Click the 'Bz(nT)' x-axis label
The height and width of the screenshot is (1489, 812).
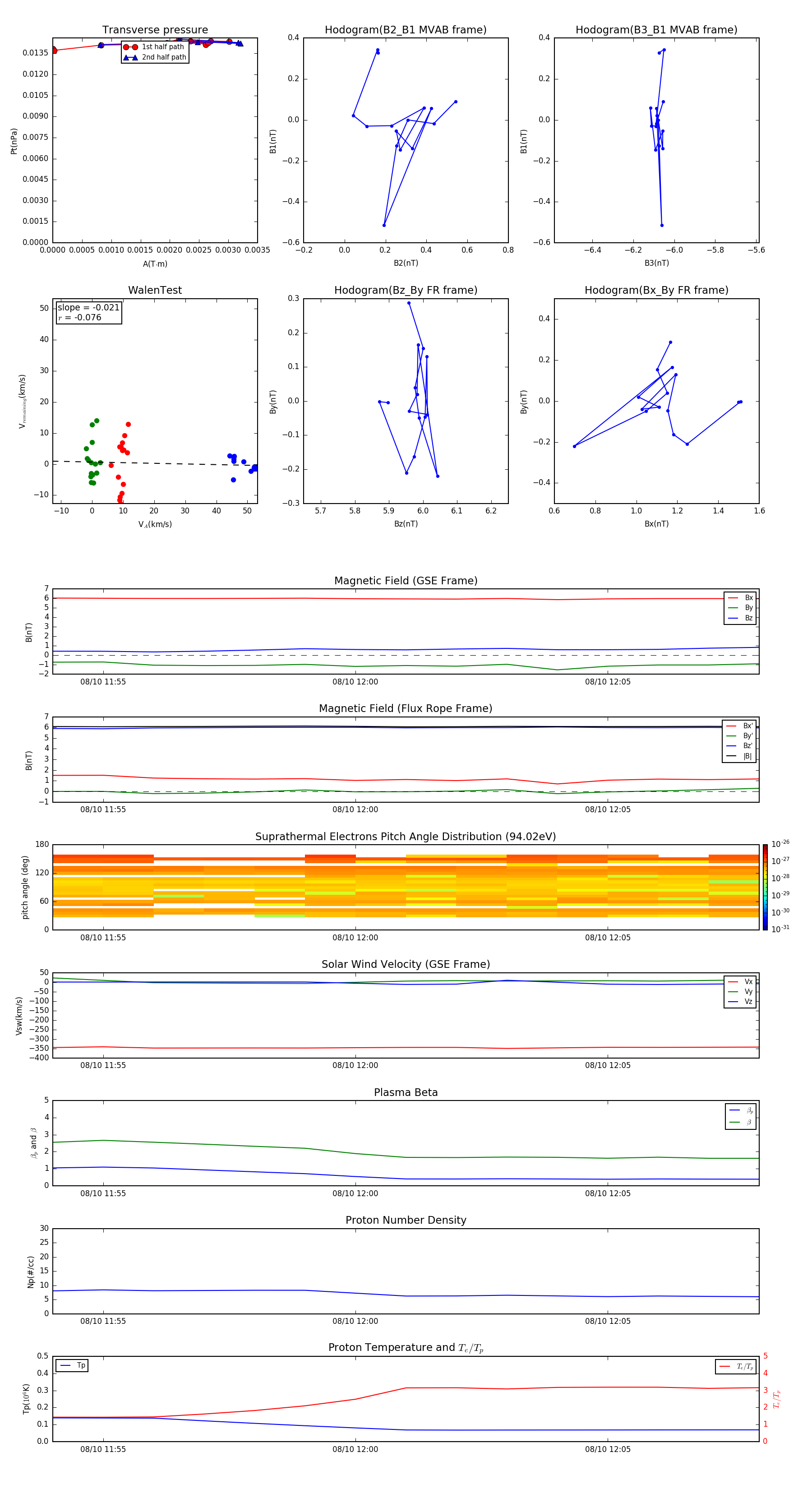[406, 524]
